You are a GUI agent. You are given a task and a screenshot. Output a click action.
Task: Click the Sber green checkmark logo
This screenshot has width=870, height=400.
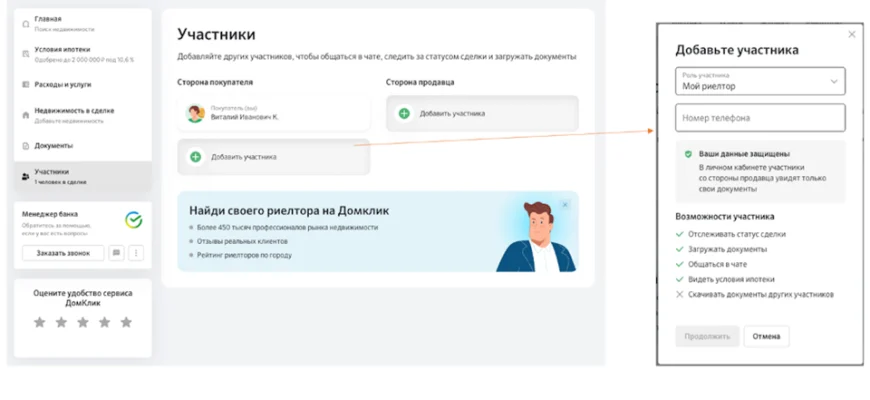133,220
